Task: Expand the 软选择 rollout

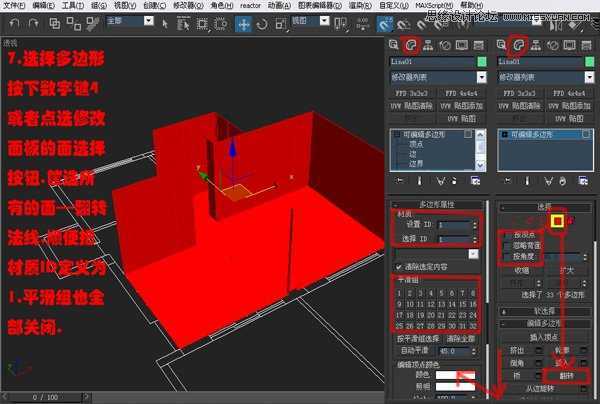Action: pyautogui.click(x=545, y=311)
